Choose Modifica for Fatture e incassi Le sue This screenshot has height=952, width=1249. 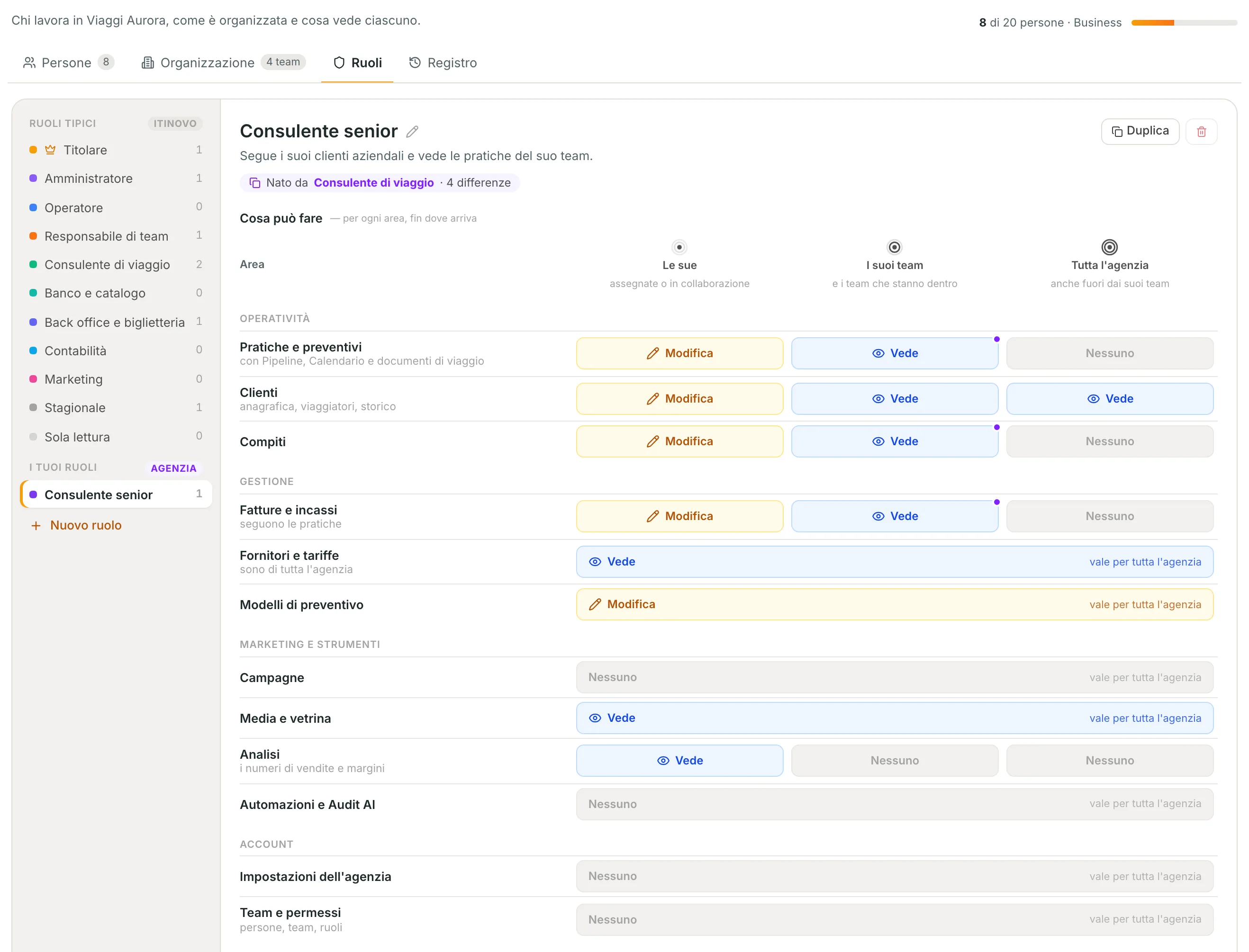pyautogui.click(x=679, y=516)
